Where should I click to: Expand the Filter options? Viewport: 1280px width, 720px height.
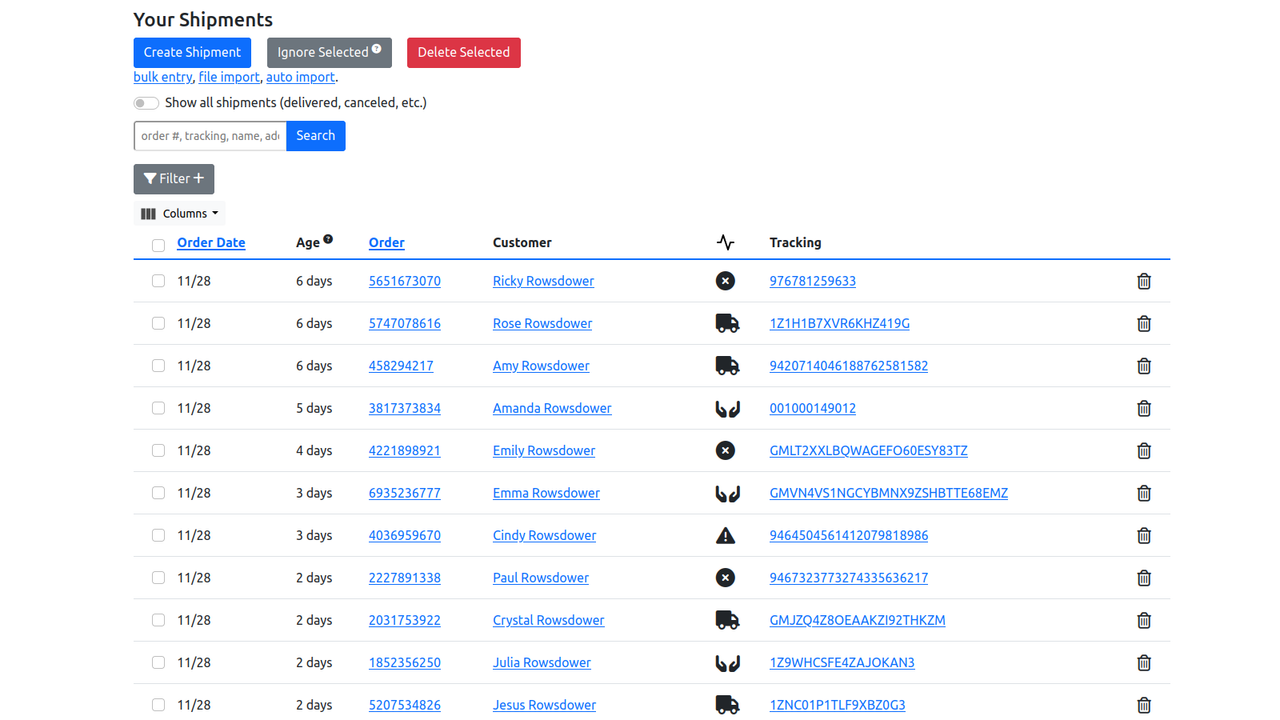coord(173,178)
